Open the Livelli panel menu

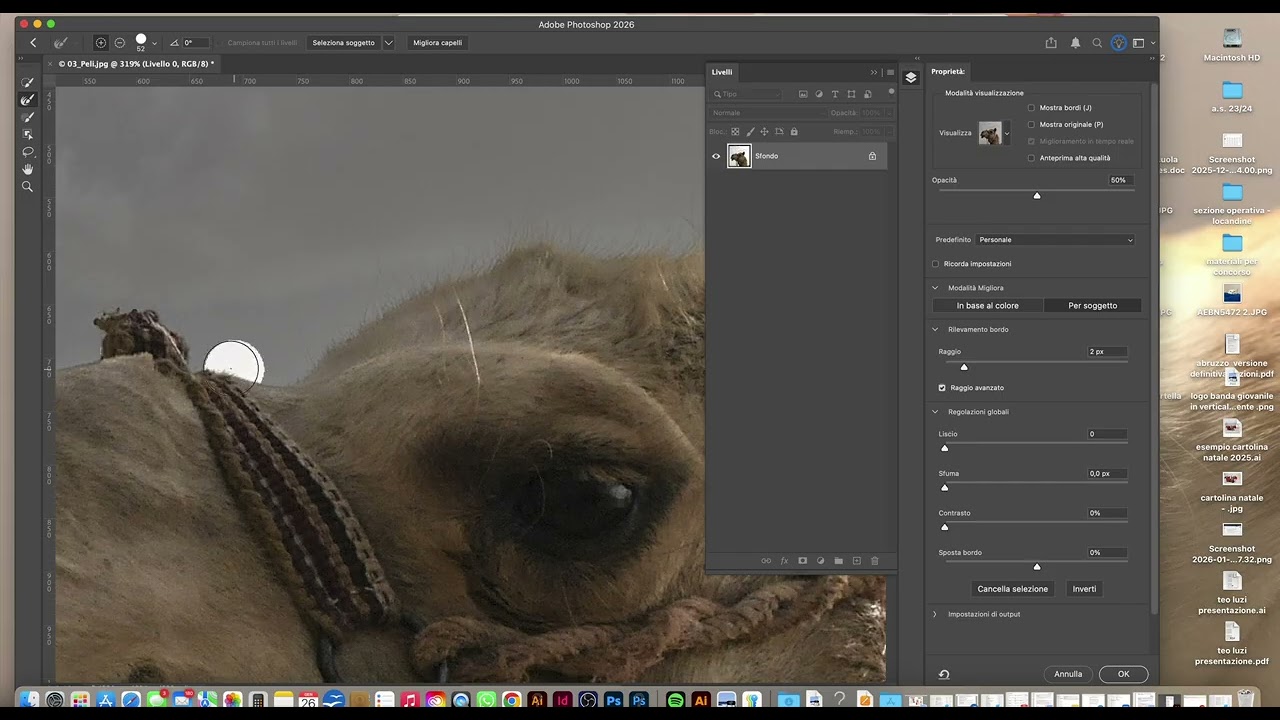coord(890,72)
